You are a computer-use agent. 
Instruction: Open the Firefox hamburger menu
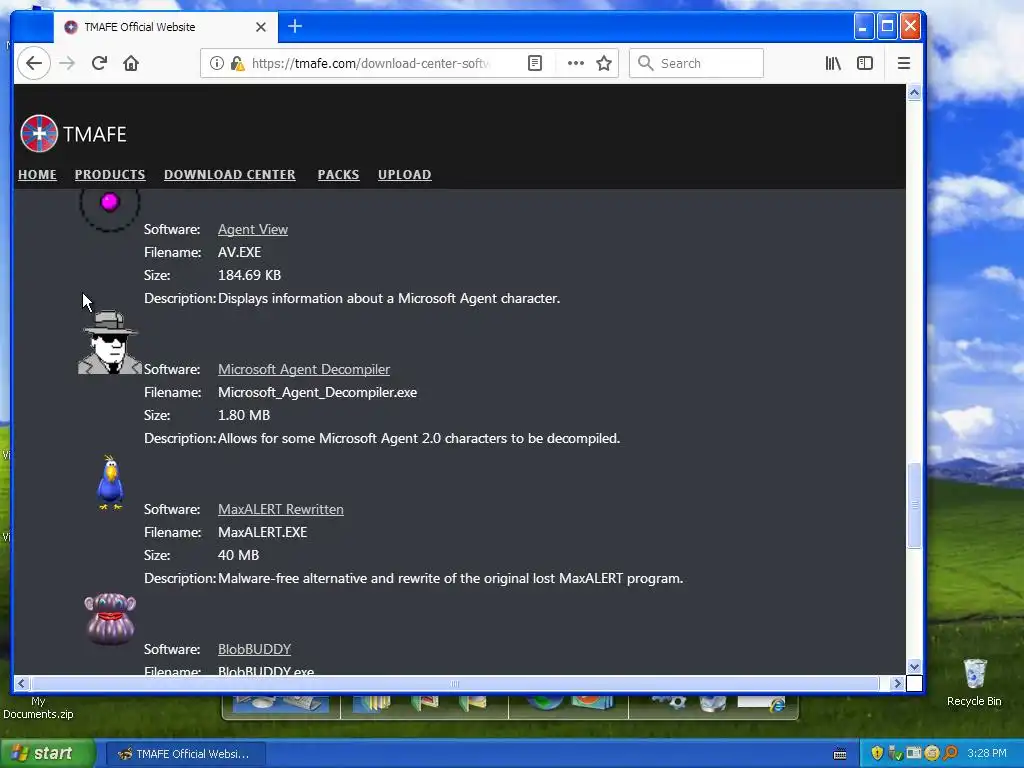904,63
